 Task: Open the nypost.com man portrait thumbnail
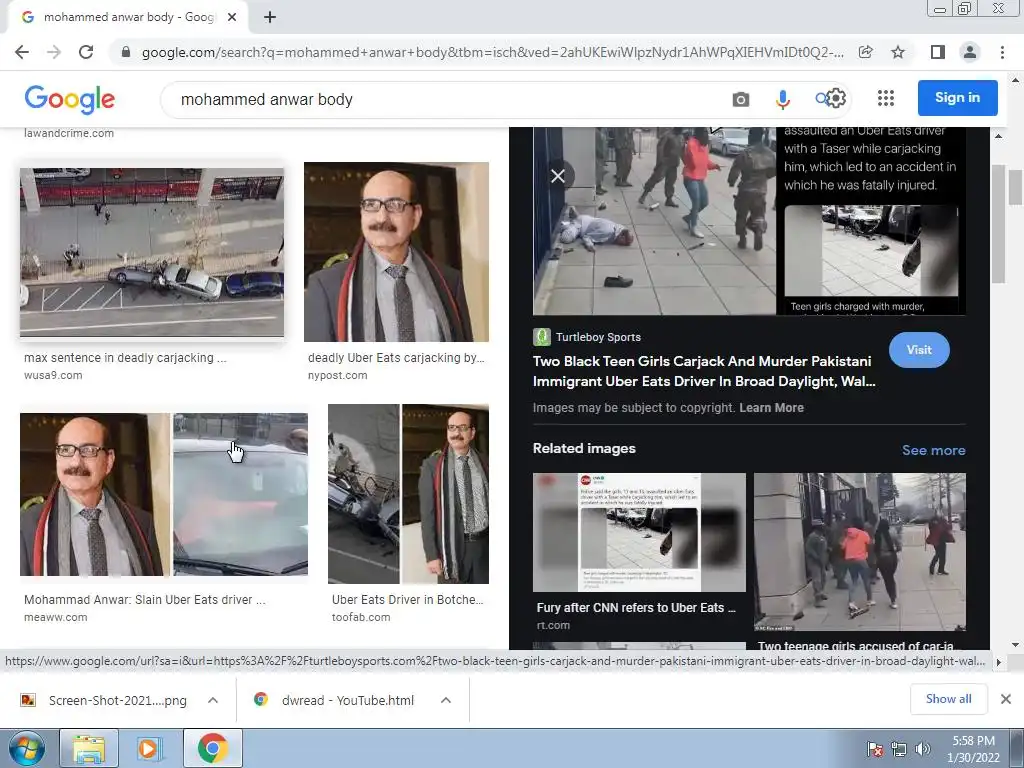[x=396, y=252]
